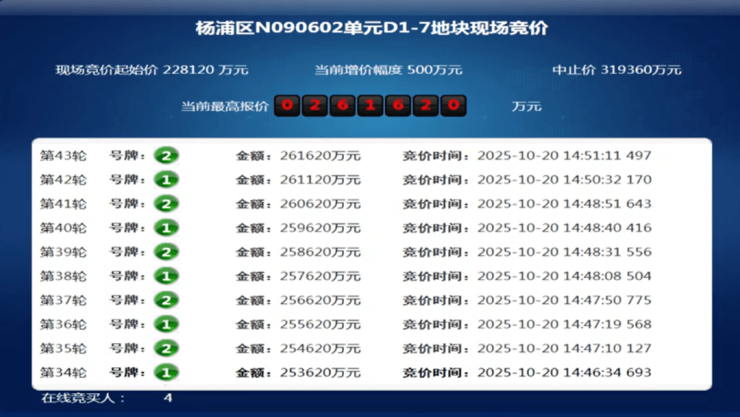
Task: Click first digit 0 of highest bid counter
Action: point(287,106)
